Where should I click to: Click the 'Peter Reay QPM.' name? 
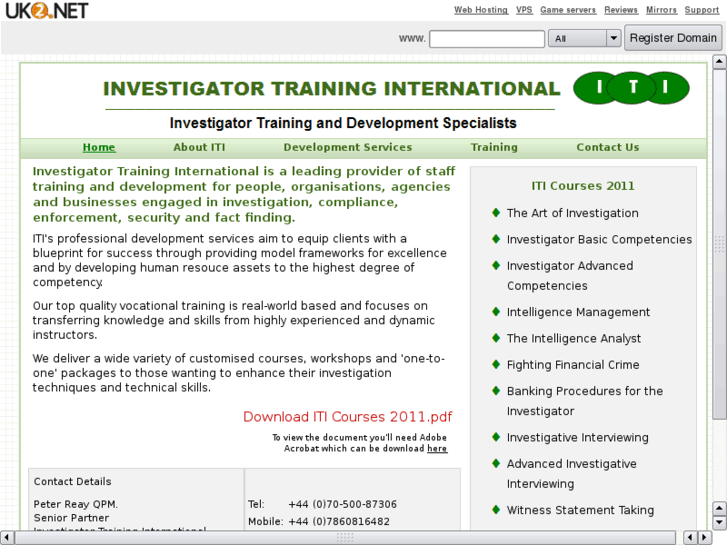[x=76, y=504]
